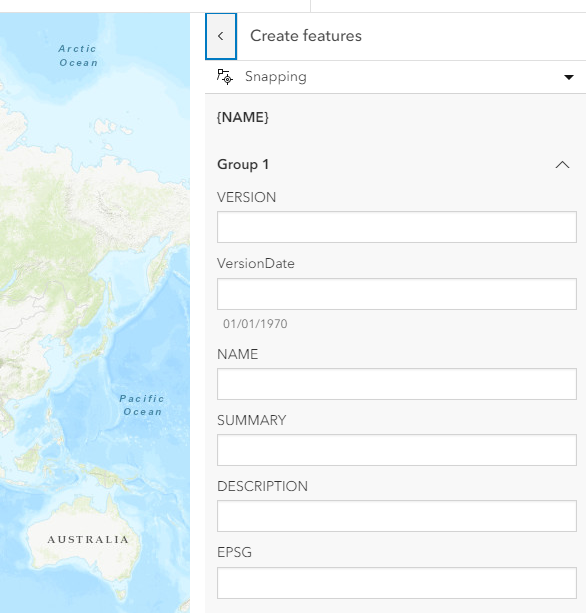Click the Create features heading
Image resolution: width=586 pixels, height=613 pixels.
306,36
